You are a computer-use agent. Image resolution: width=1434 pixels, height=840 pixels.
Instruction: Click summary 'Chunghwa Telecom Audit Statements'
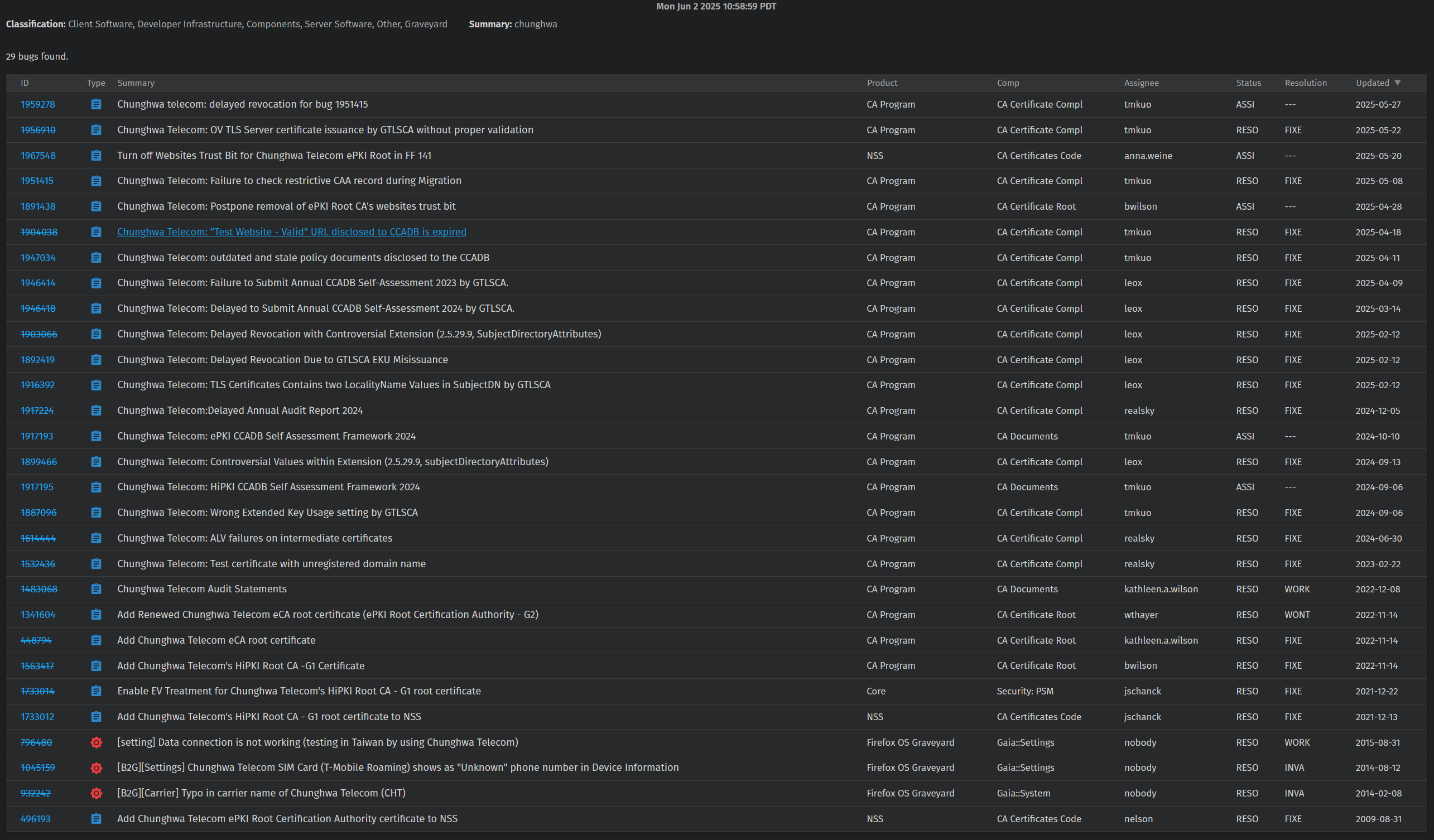[x=201, y=589]
